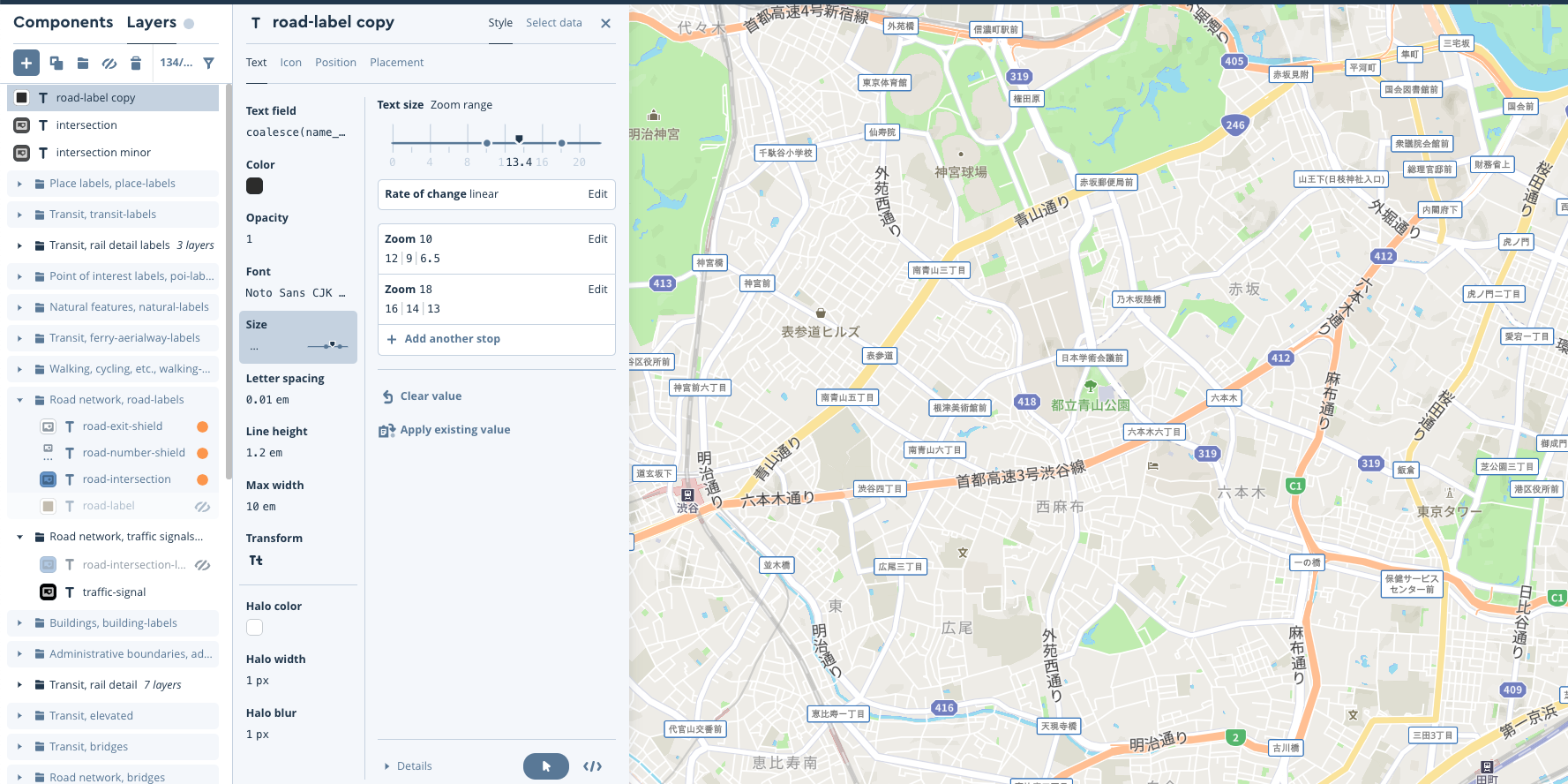Show the hidden road-label layer
This screenshot has width=1568, height=784.
click(x=202, y=507)
